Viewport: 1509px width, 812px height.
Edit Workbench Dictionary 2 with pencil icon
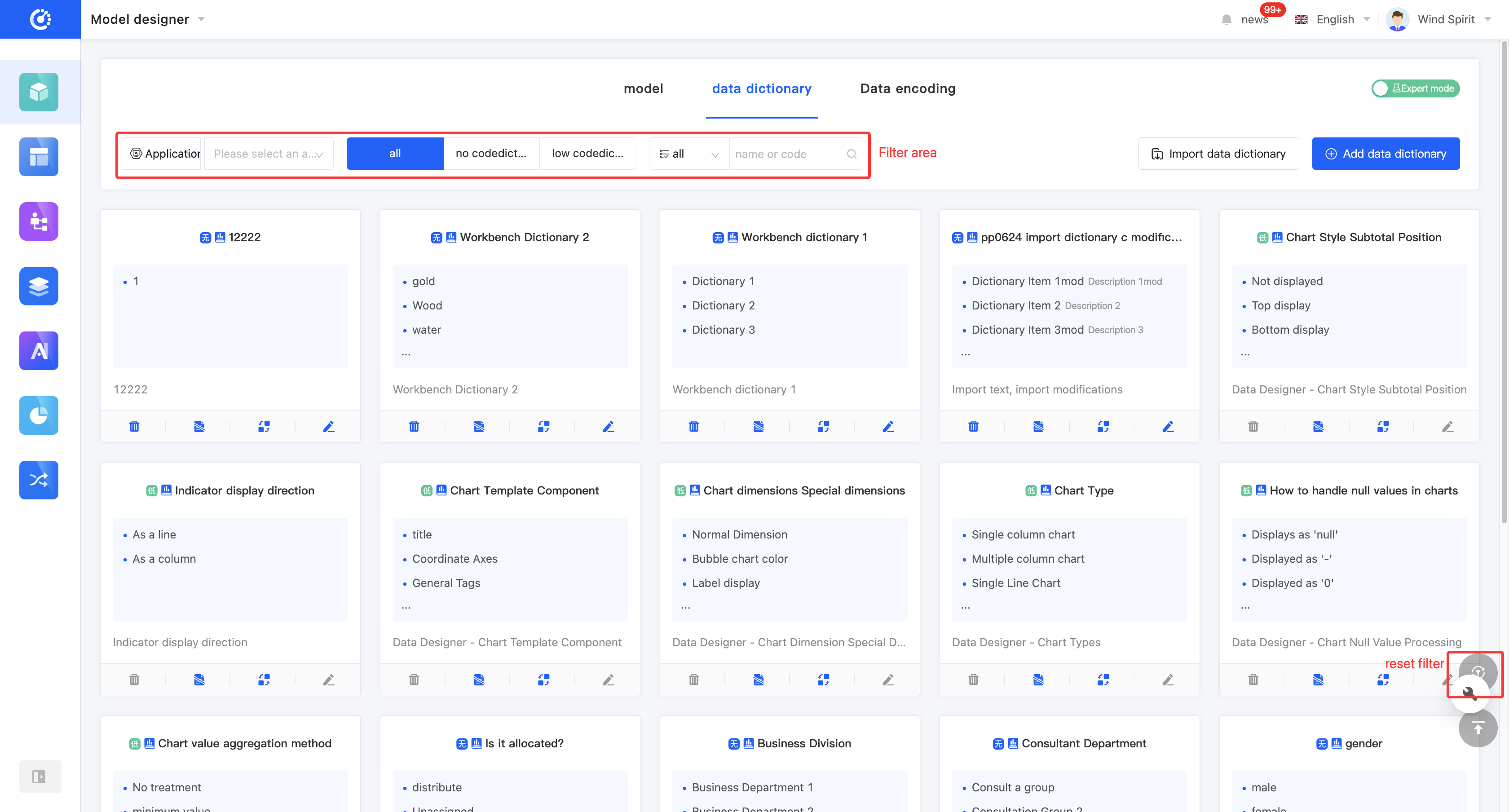click(608, 427)
